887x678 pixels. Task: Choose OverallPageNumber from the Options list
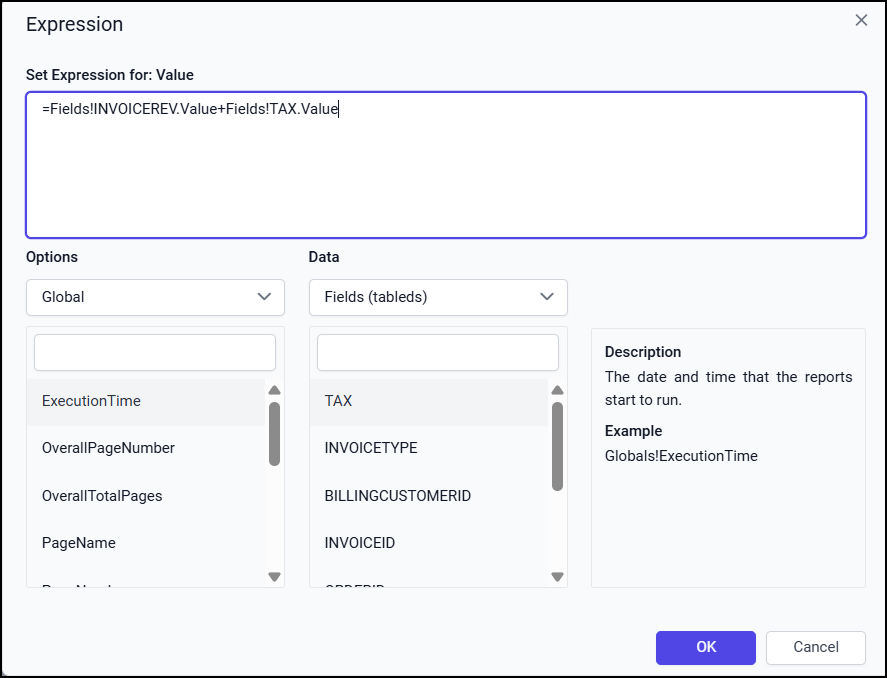tap(108, 448)
